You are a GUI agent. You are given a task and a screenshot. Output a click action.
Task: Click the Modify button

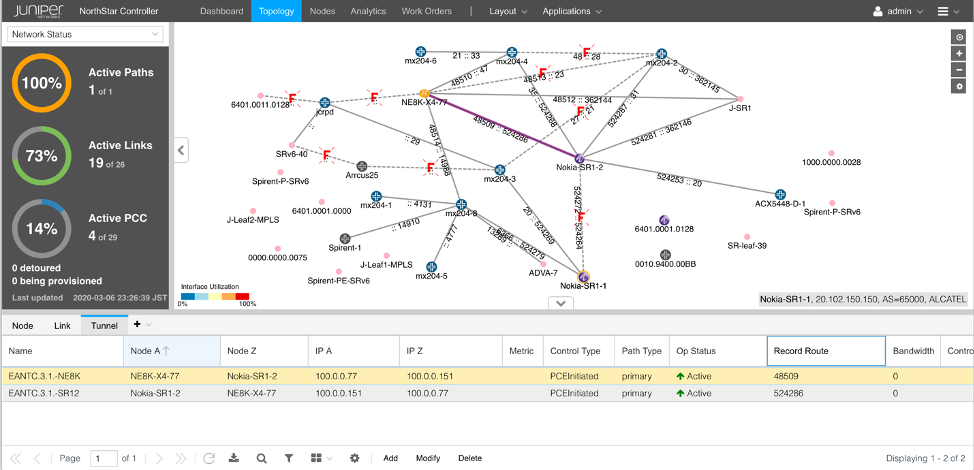coord(427,458)
